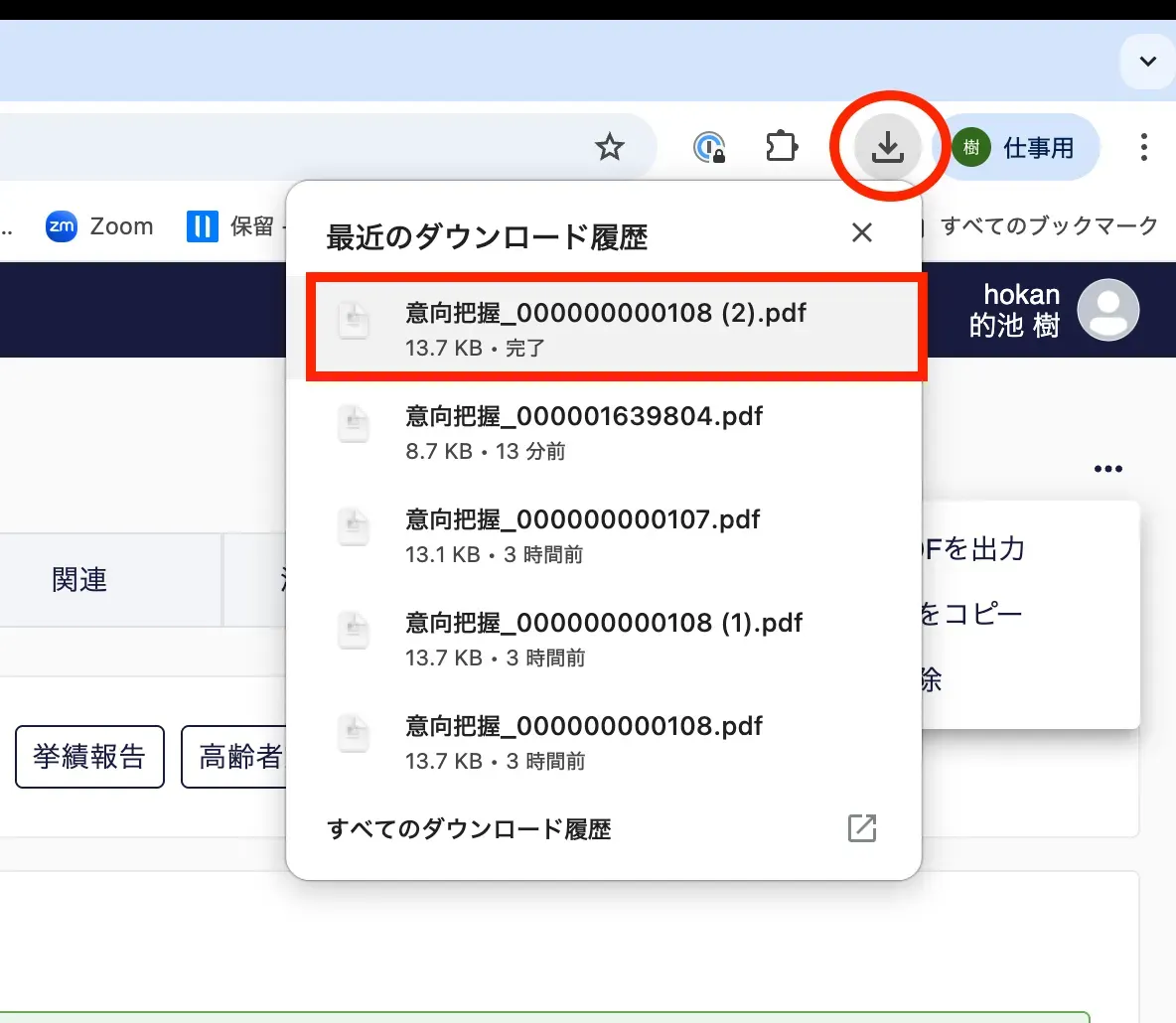Image resolution: width=1176 pixels, height=1023 pixels.
Task: Open the Extensions puzzle icon
Action: [x=782, y=148]
